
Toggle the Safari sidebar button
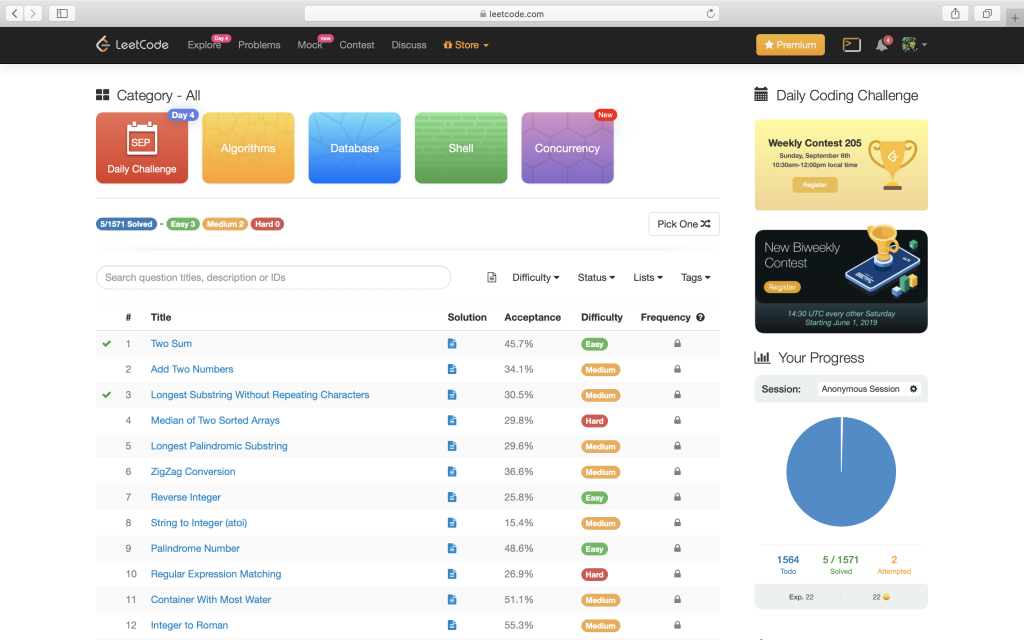click(x=62, y=13)
